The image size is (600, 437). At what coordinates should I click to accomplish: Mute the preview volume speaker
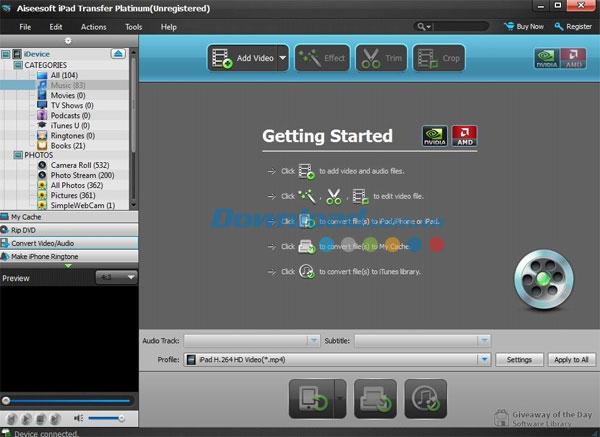point(79,417)
